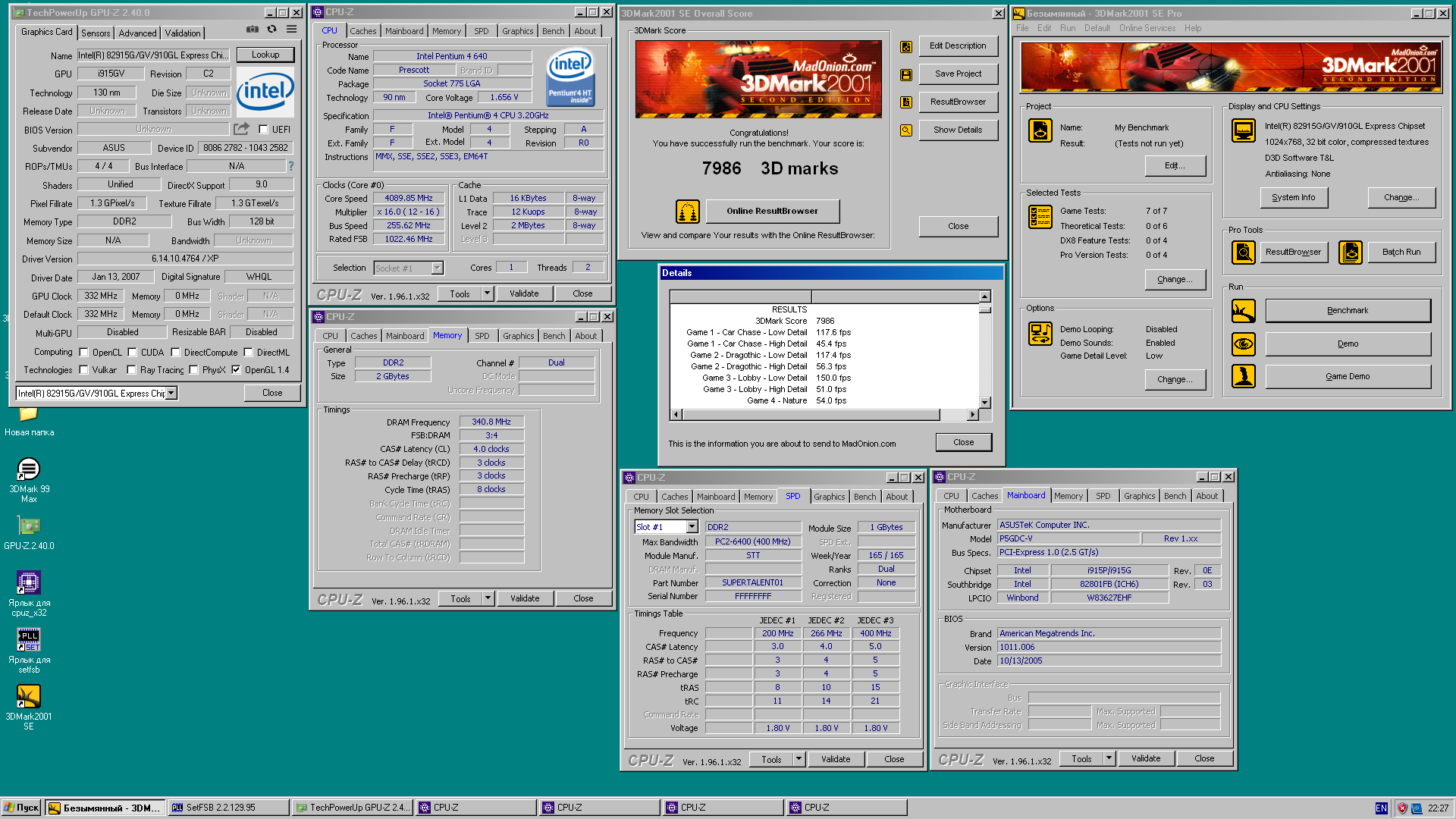Toggle Ray Tracing checkbox

(131, 370)
